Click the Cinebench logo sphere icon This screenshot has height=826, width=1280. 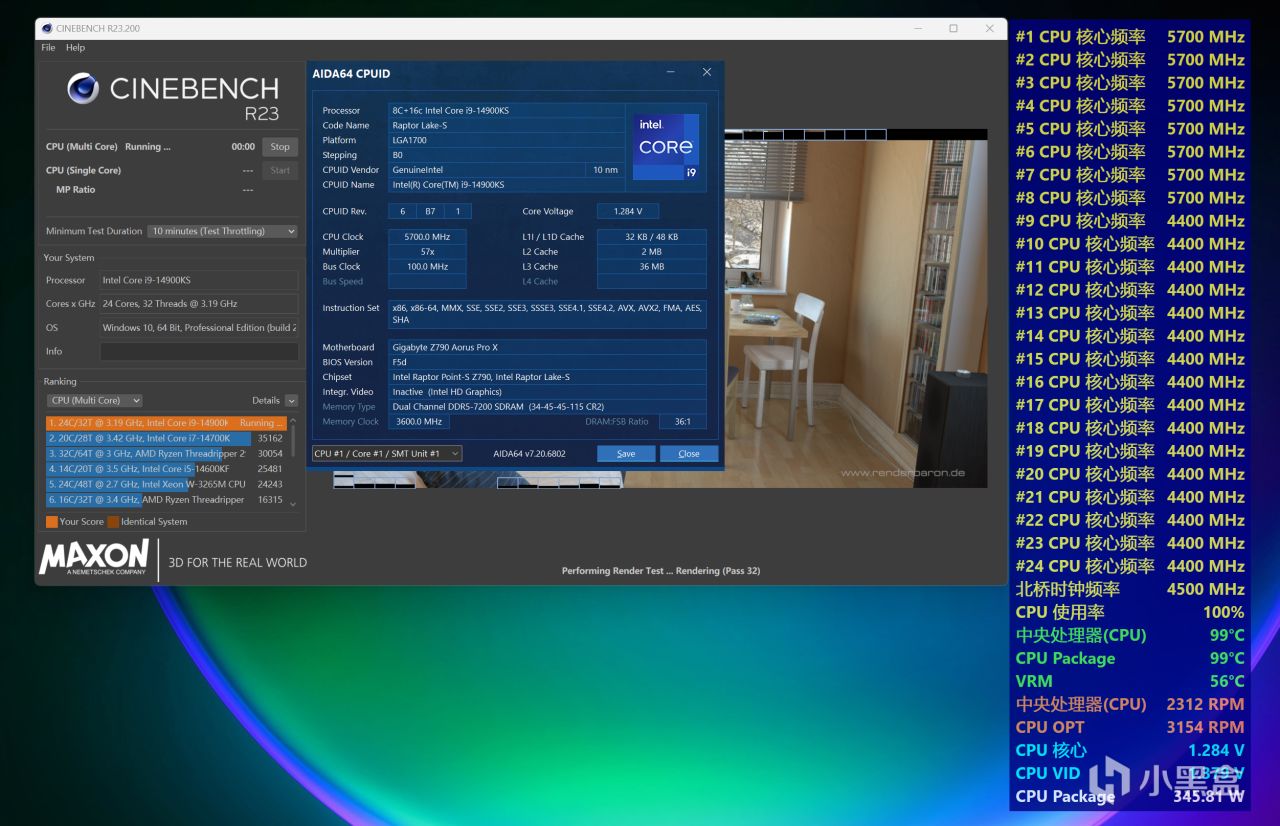(x=83, y=89)
